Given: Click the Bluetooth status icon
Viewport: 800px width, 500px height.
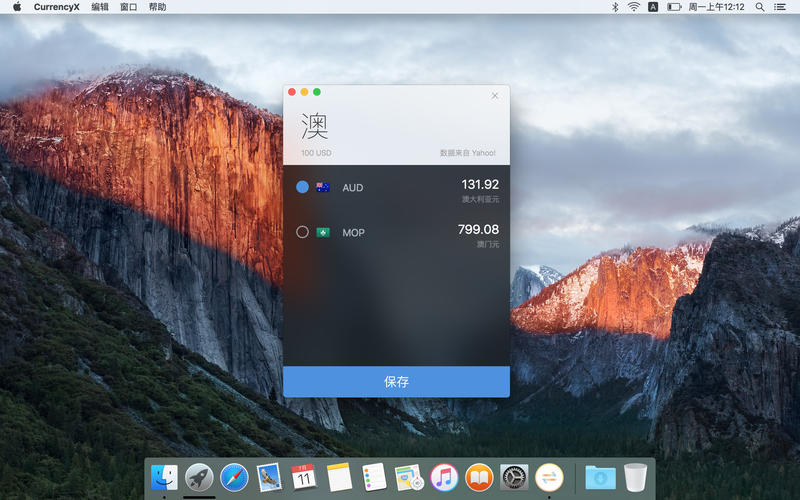Looking at the screenshot, I should 615,7.
